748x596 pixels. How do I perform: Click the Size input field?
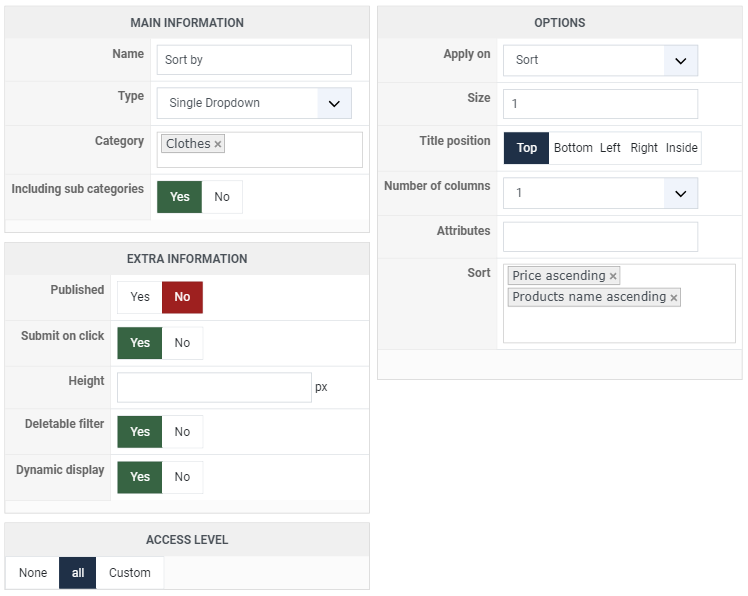(x=600, y=104)
